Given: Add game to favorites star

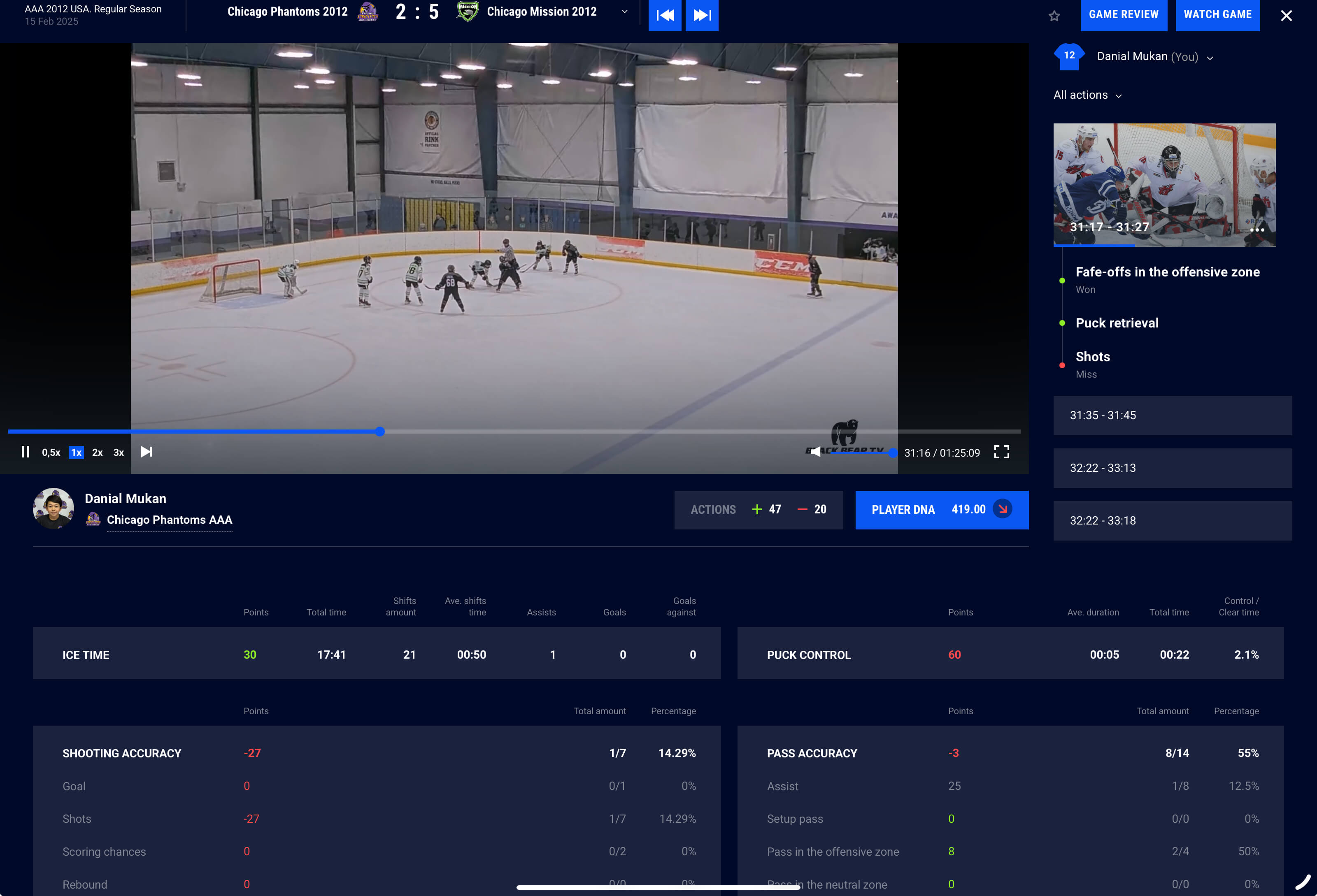Looking at the screenshot, I should tap(1054, 16).
